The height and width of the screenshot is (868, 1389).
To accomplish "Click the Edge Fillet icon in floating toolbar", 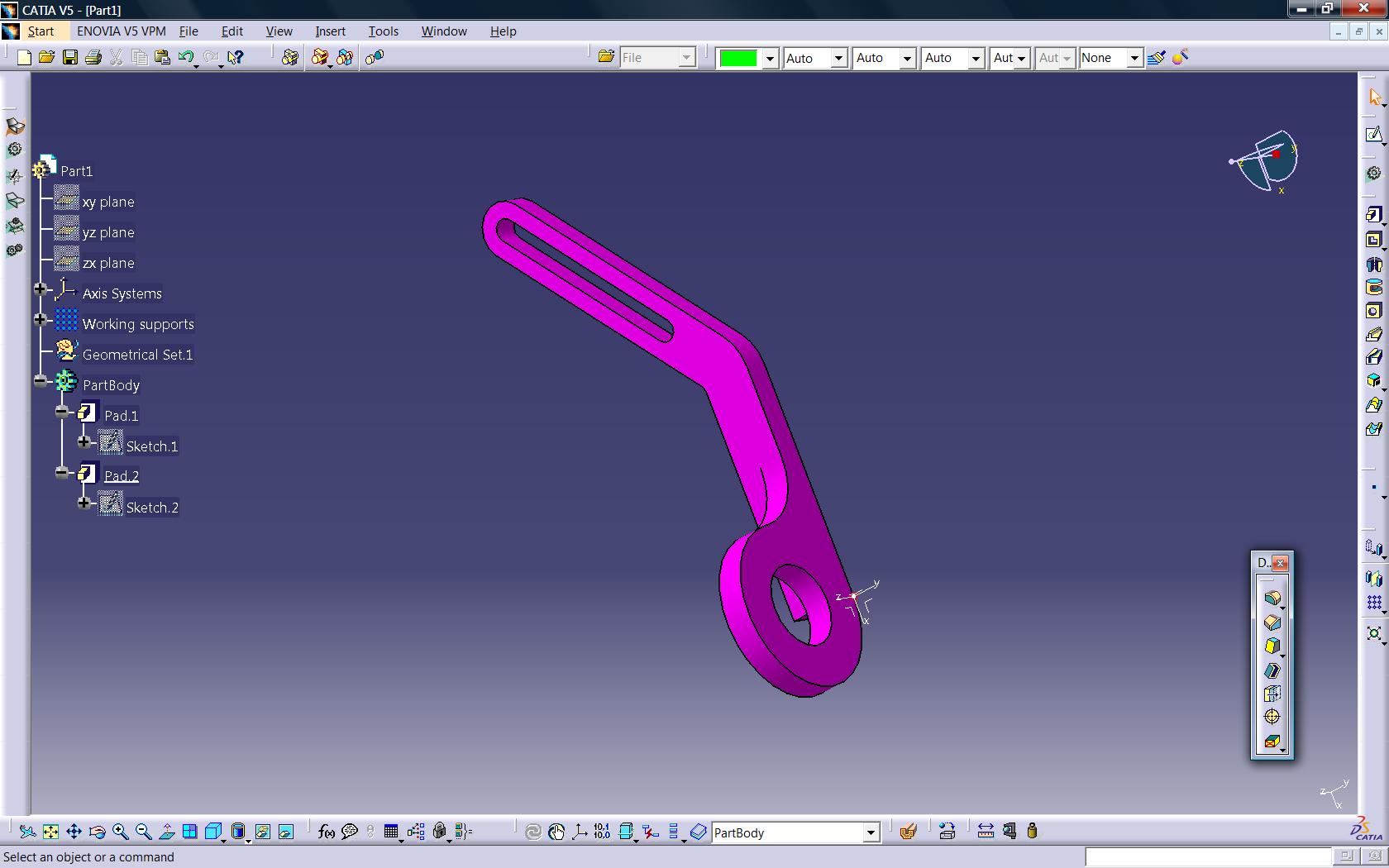I will click(1272, 598).
